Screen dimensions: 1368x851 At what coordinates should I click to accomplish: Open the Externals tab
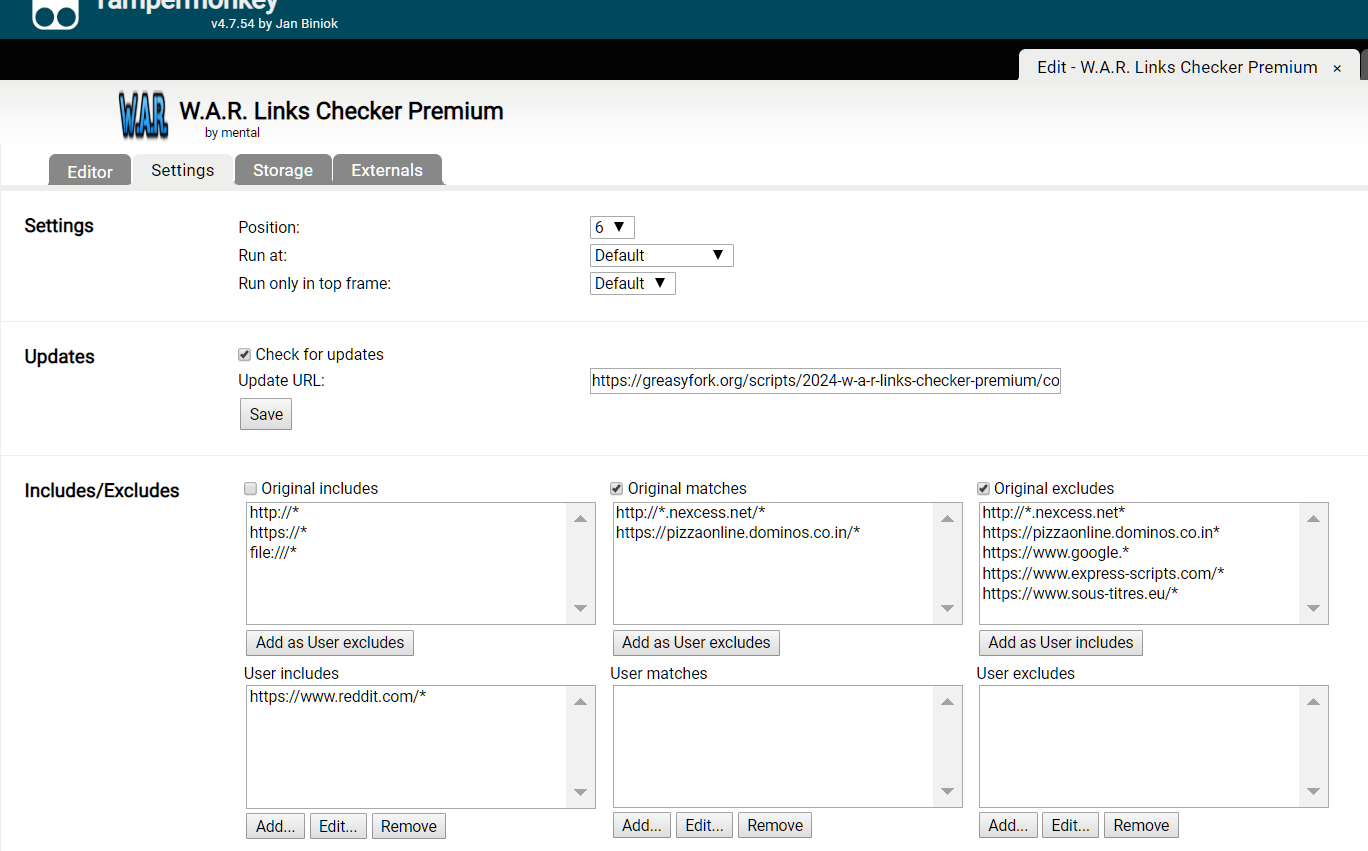tap(387, 170)
